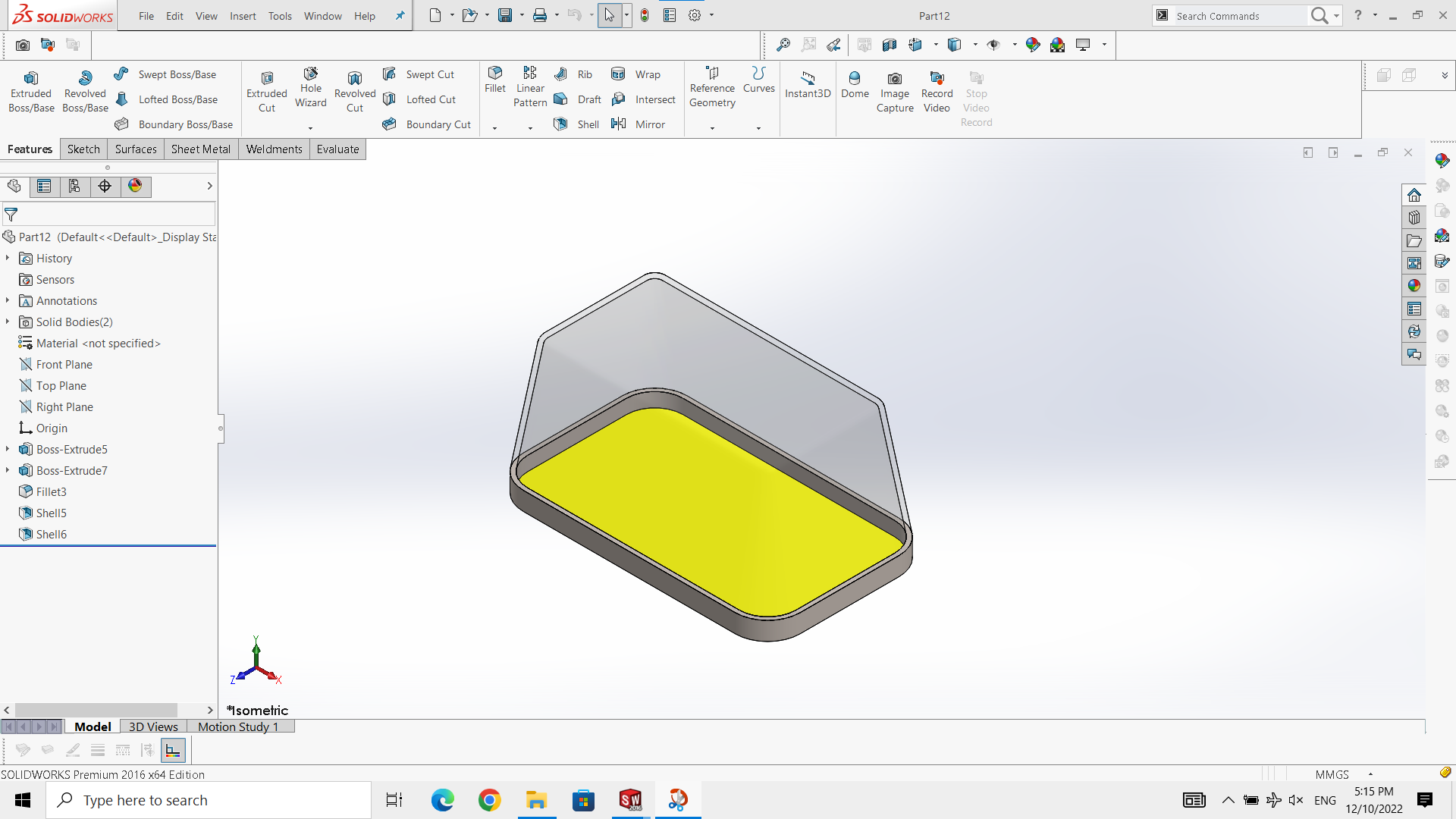The image size is (1456, 819).
Task: Select the Extruded Boss/Base tool
Action: (x=31, y=92)
